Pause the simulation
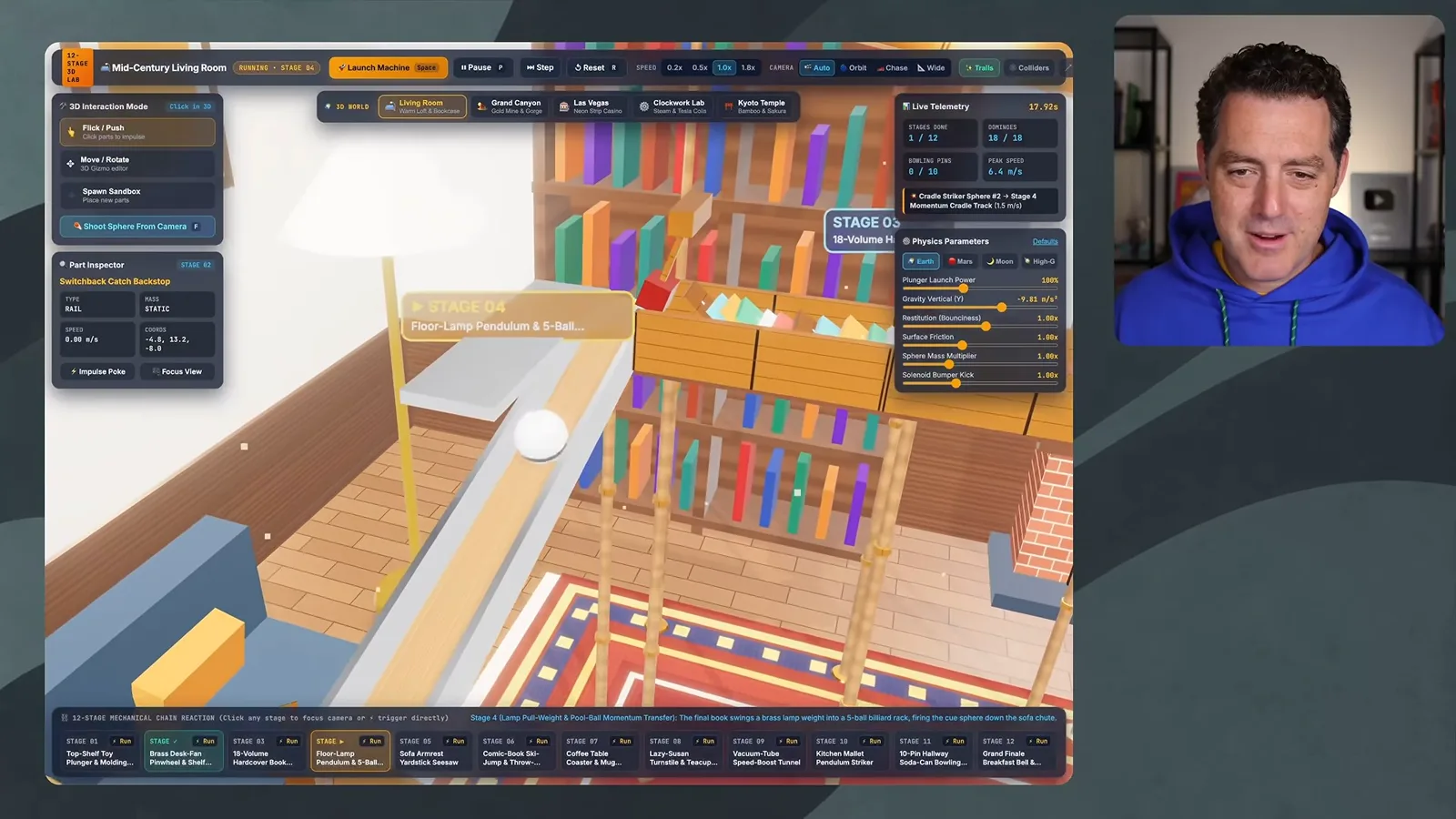1456x819 pixels. [482, 67]
